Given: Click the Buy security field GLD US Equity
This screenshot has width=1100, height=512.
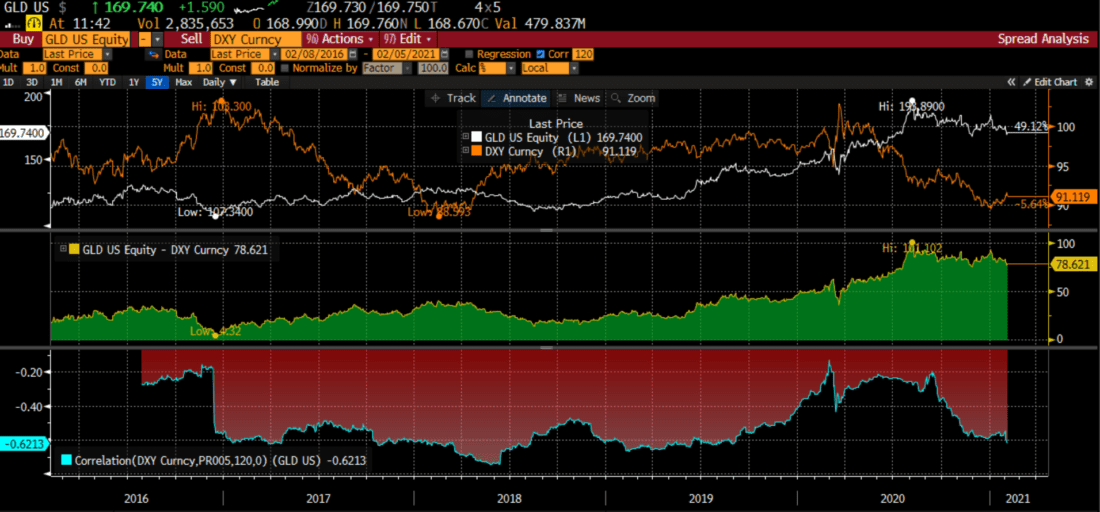Looking at the screenshot, I should tap(86, 40).
